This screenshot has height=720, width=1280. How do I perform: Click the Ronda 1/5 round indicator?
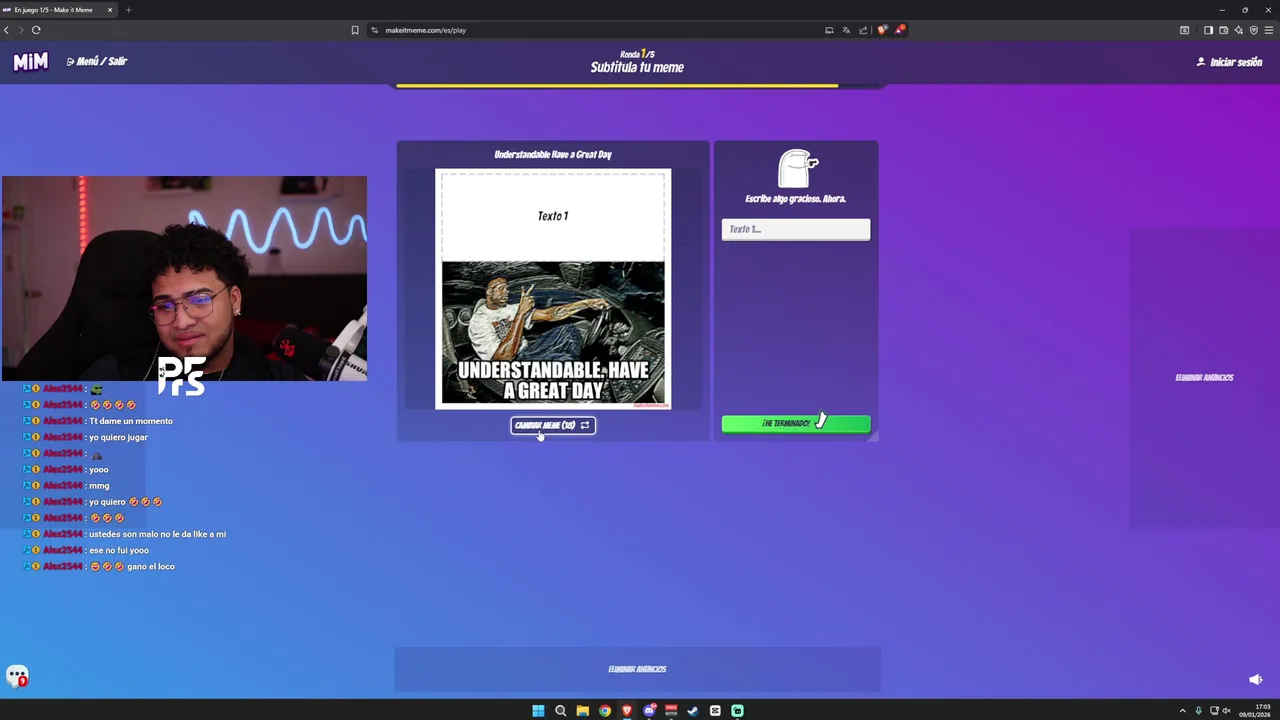click(x=637, y=54)
